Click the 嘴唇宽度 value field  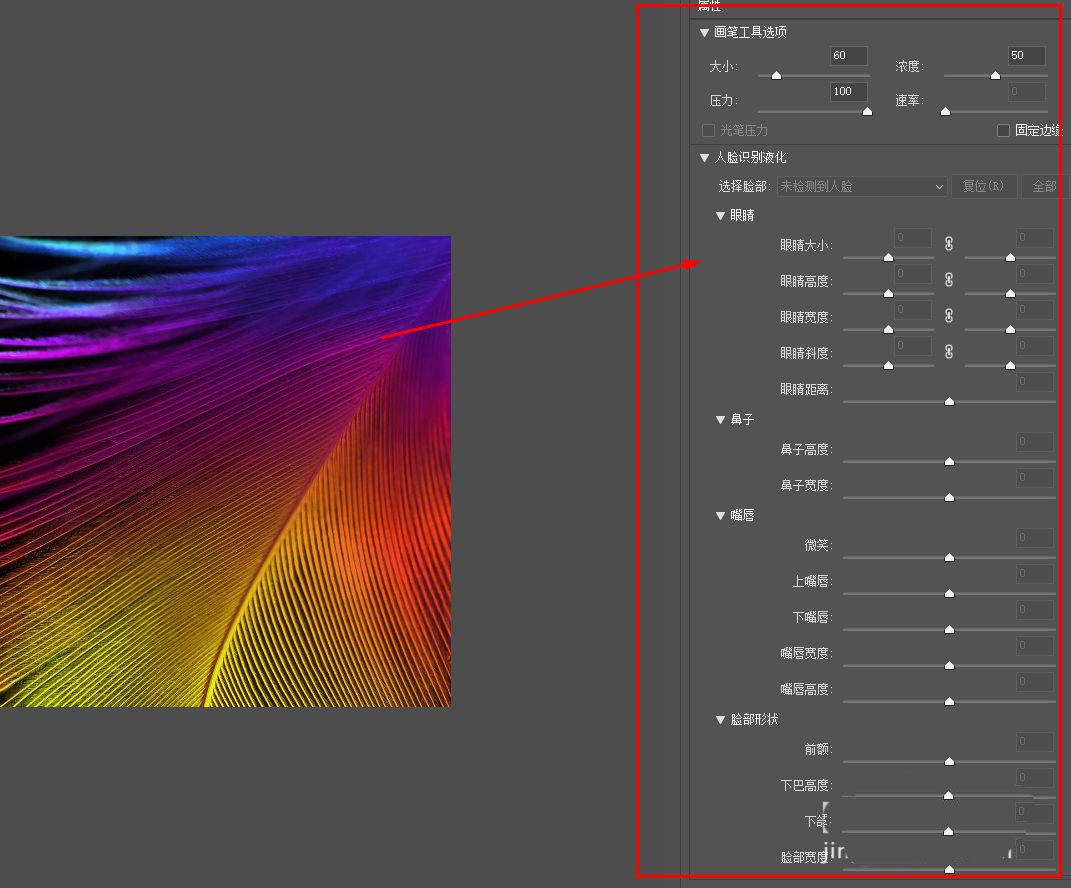tap(1035, 646)
